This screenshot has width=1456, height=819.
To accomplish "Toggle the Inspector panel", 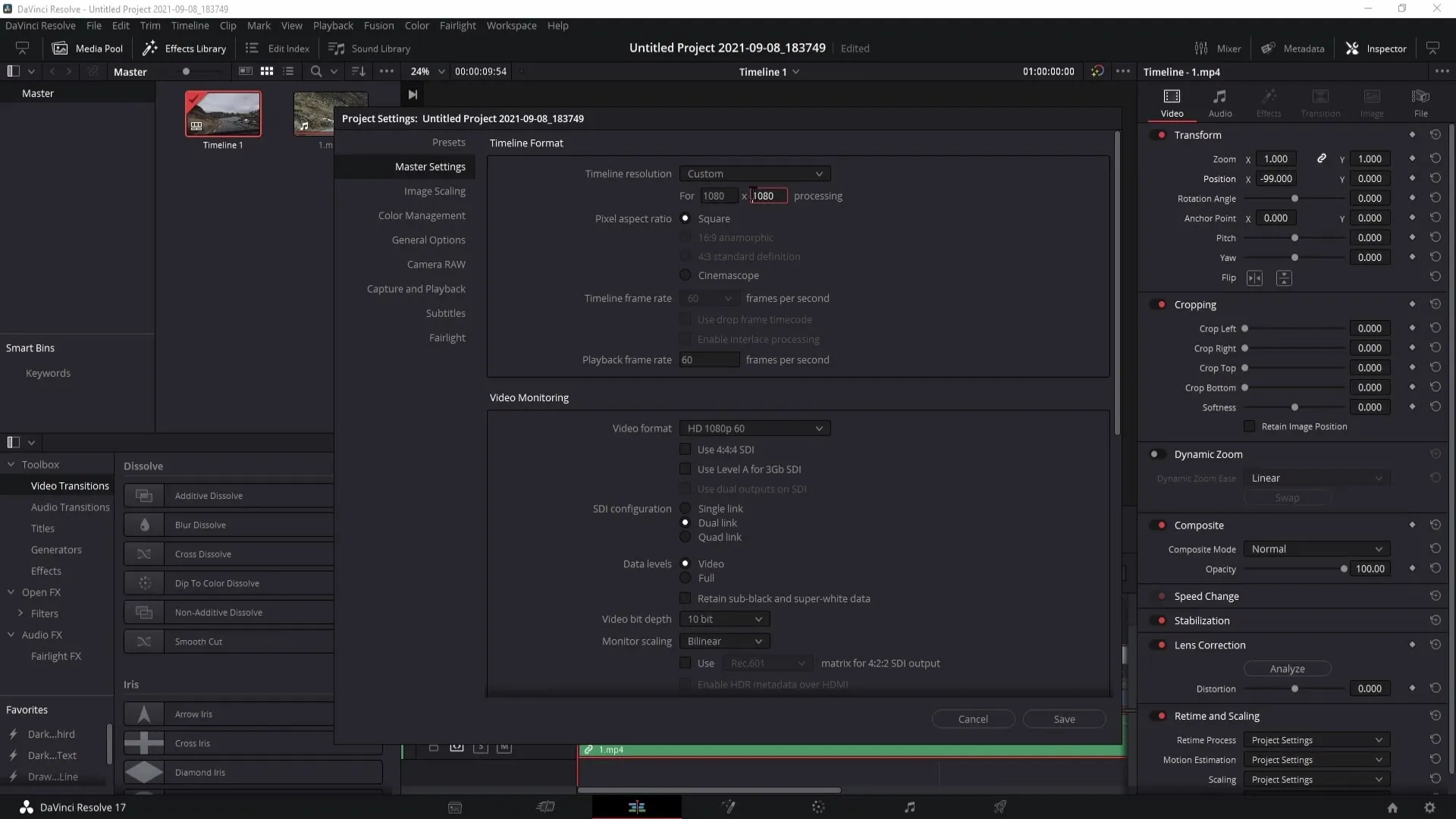I will coord(1376,49).
